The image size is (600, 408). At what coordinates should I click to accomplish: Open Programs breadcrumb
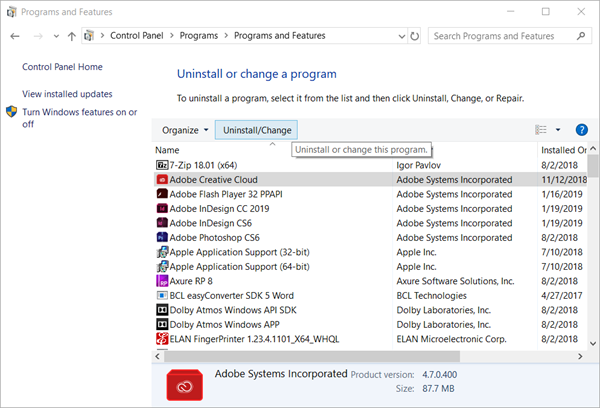[x=199, y=36]
